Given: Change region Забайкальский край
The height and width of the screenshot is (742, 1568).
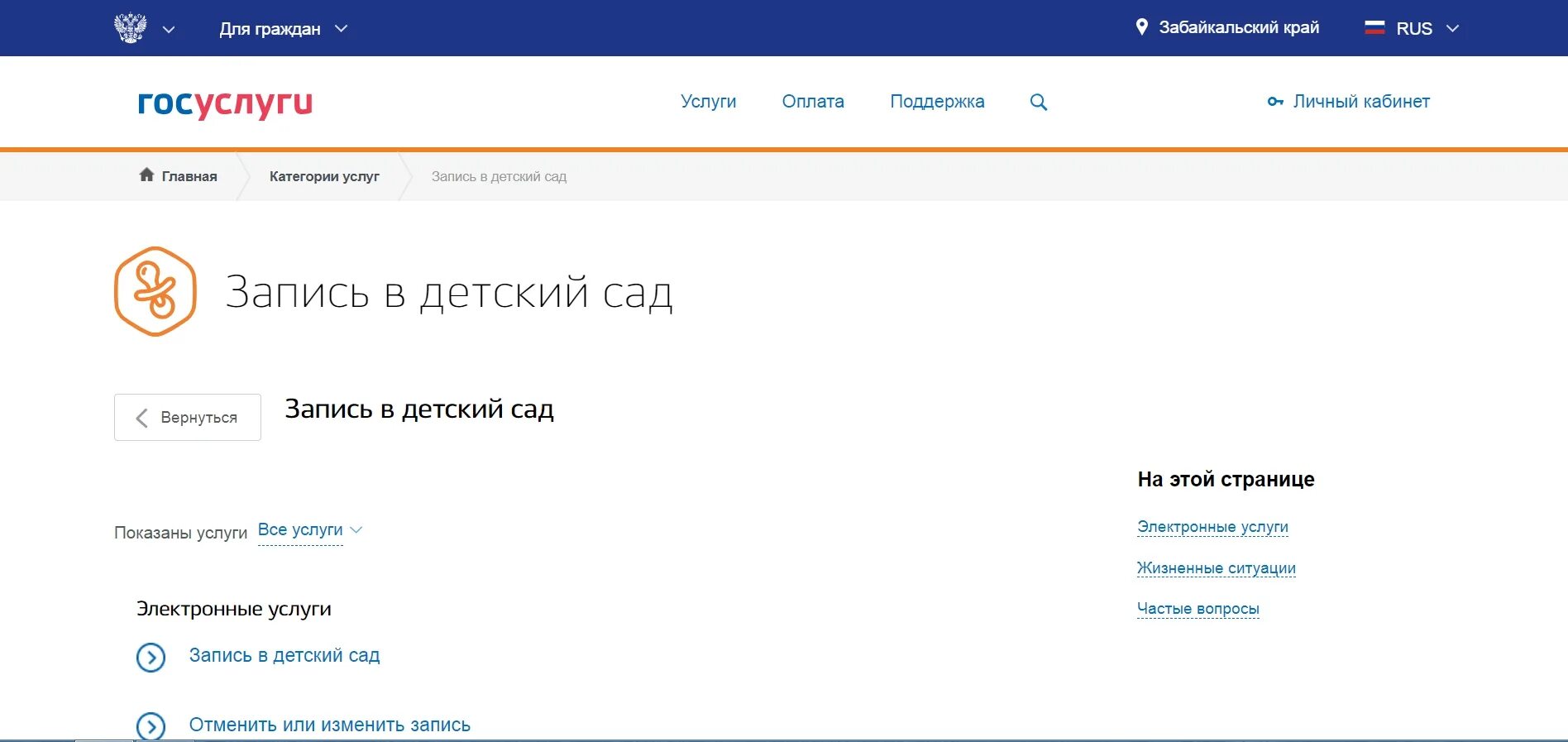Looking at the screenshot, I should [x=1238, y=27].
